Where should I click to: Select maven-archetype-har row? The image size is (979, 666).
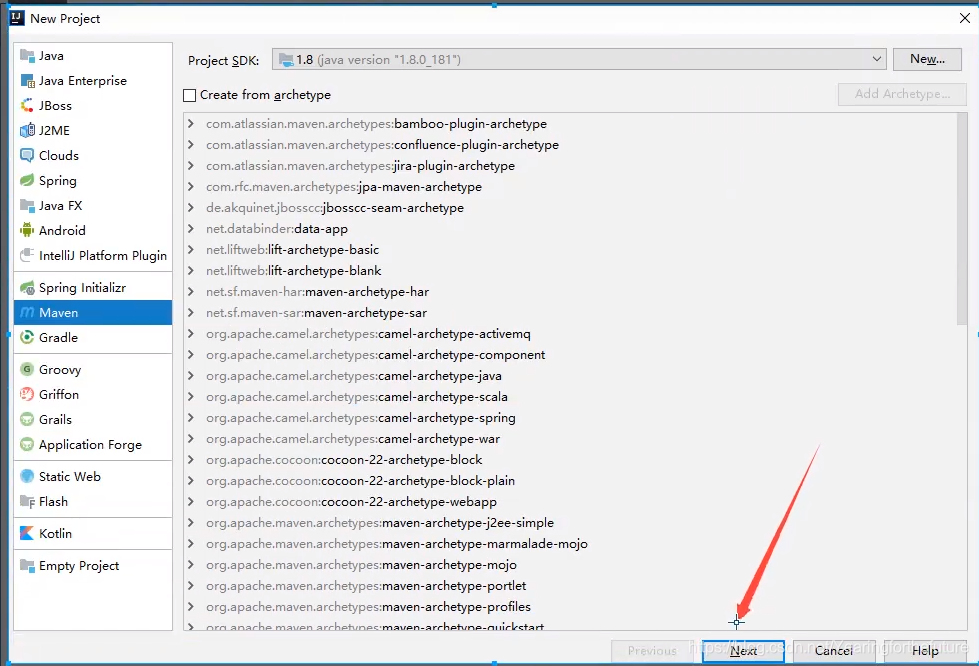[570, 291]
